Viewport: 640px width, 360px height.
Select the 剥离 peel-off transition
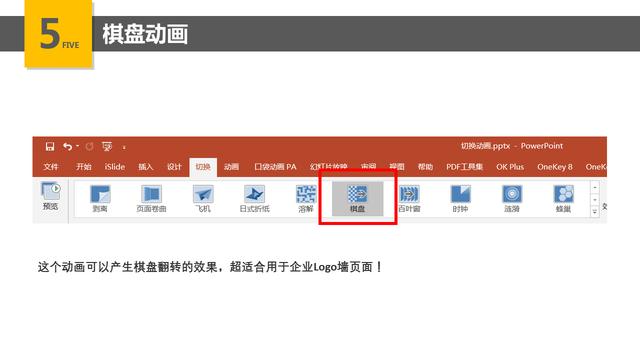pos(100,199)
